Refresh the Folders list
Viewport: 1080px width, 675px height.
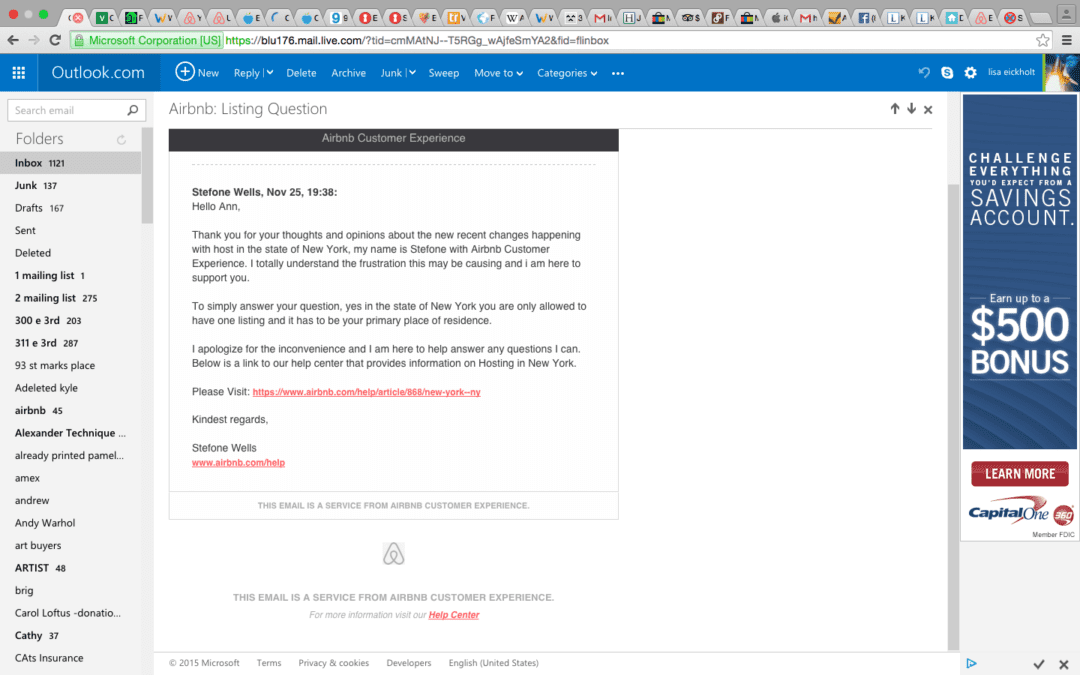click(x=121, y=140)
